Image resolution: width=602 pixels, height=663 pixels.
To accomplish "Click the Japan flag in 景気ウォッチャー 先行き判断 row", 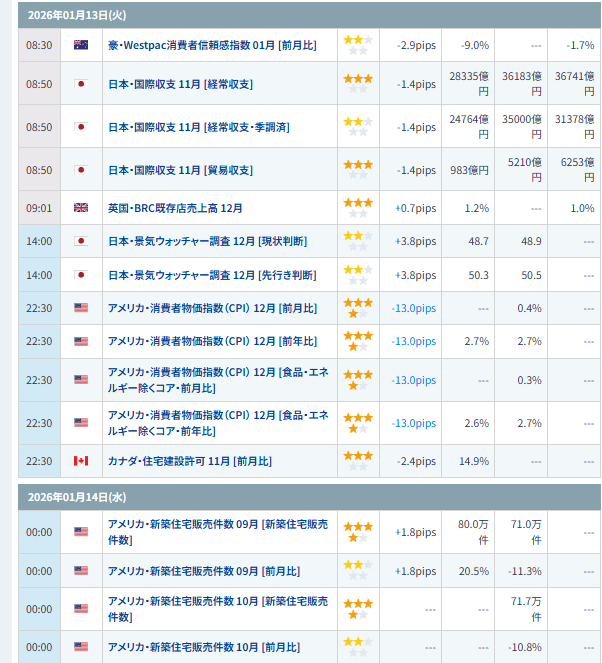I will point(81,275).
